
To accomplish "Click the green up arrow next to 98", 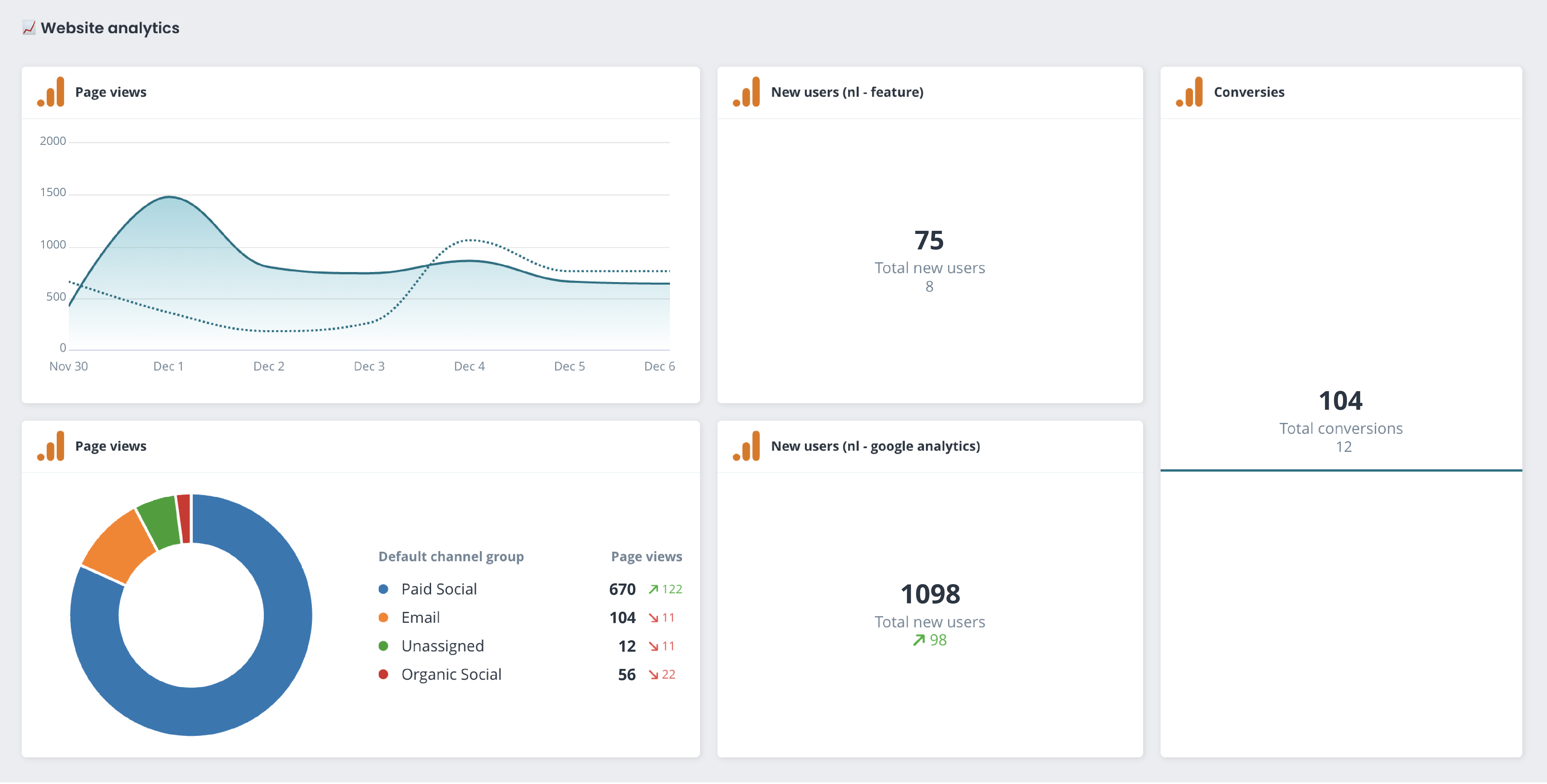I will pyautogui.click(x=918, y=640).
